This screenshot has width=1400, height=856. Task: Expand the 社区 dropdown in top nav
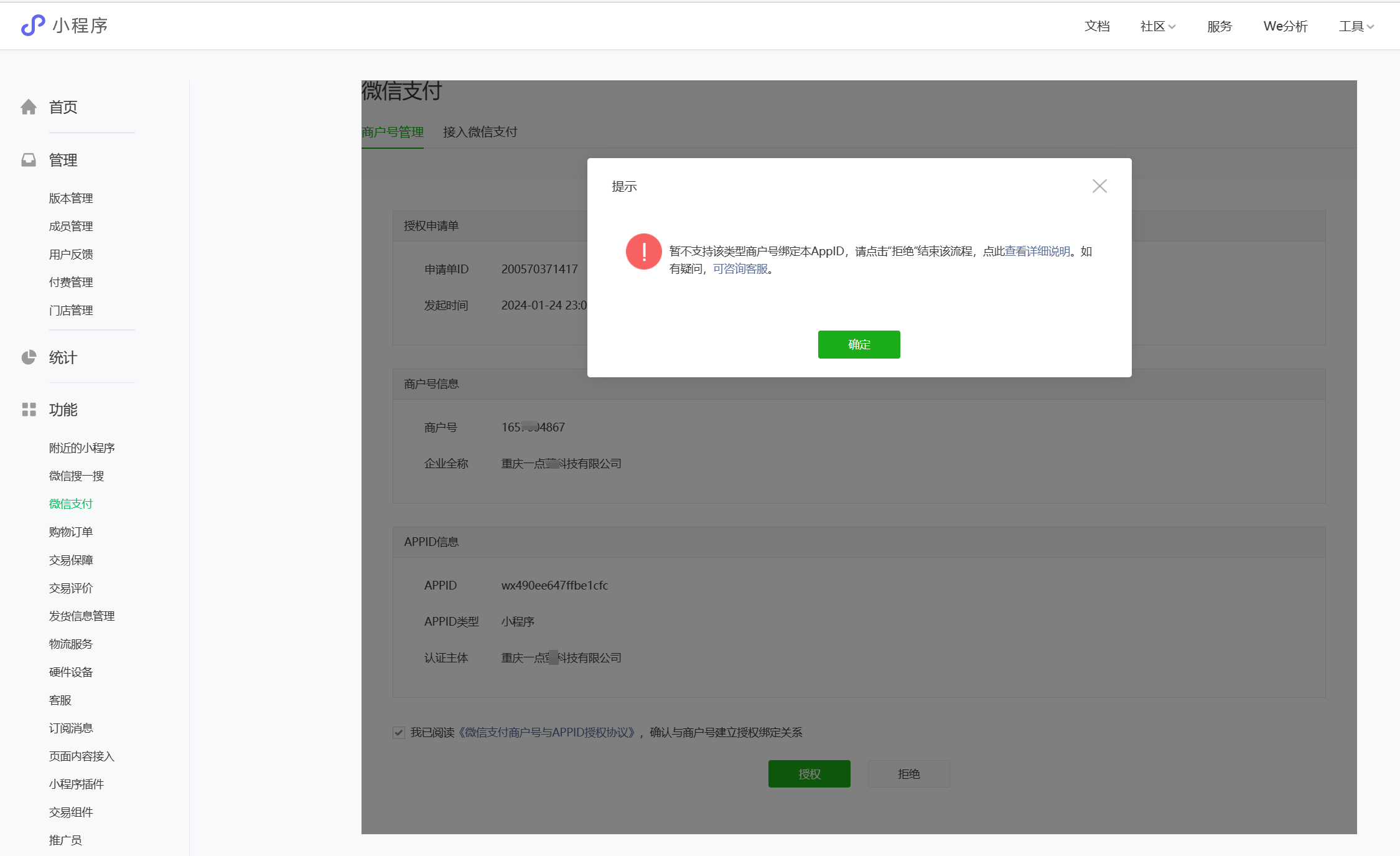tap(1157, 26)
